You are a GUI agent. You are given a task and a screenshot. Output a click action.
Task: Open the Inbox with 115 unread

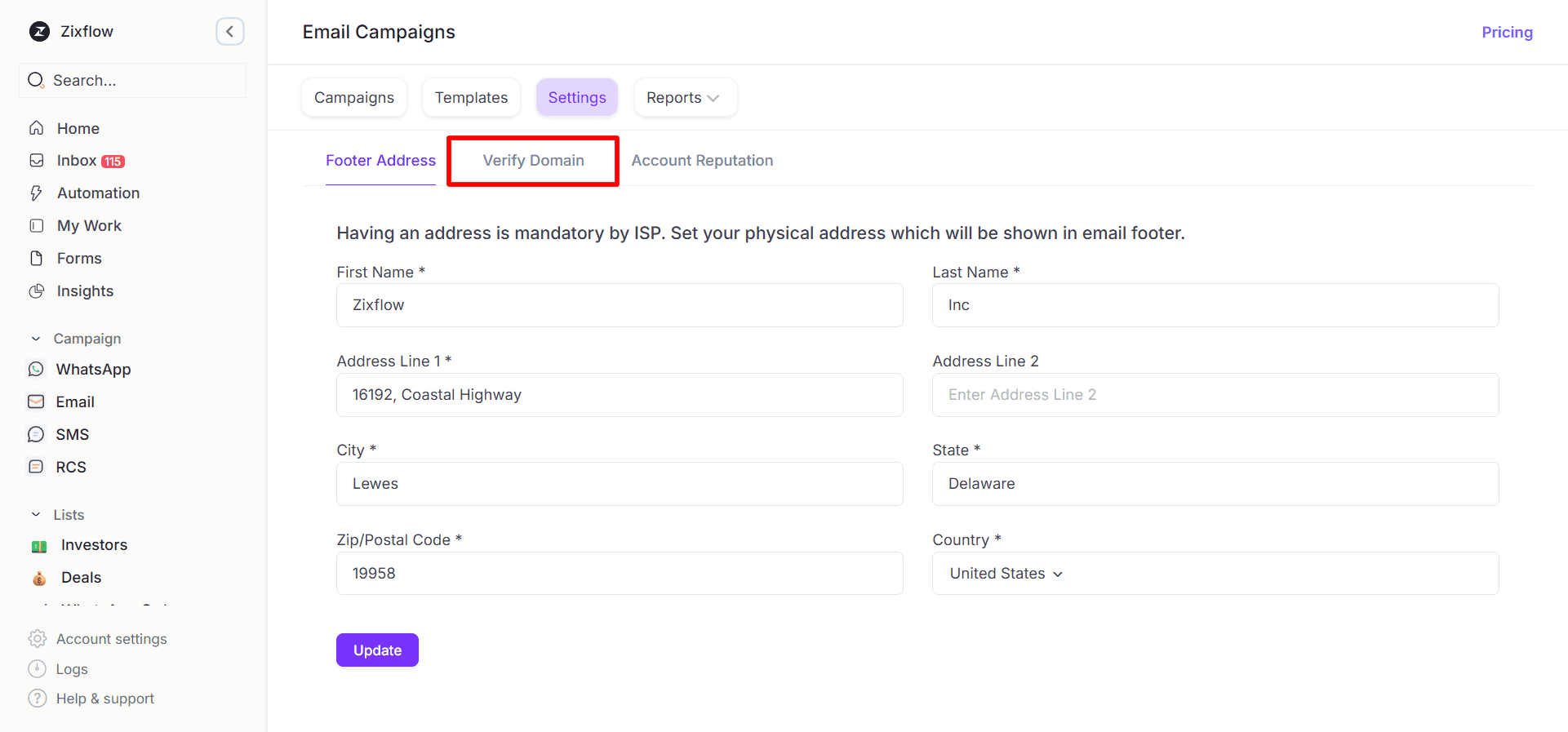76,160
